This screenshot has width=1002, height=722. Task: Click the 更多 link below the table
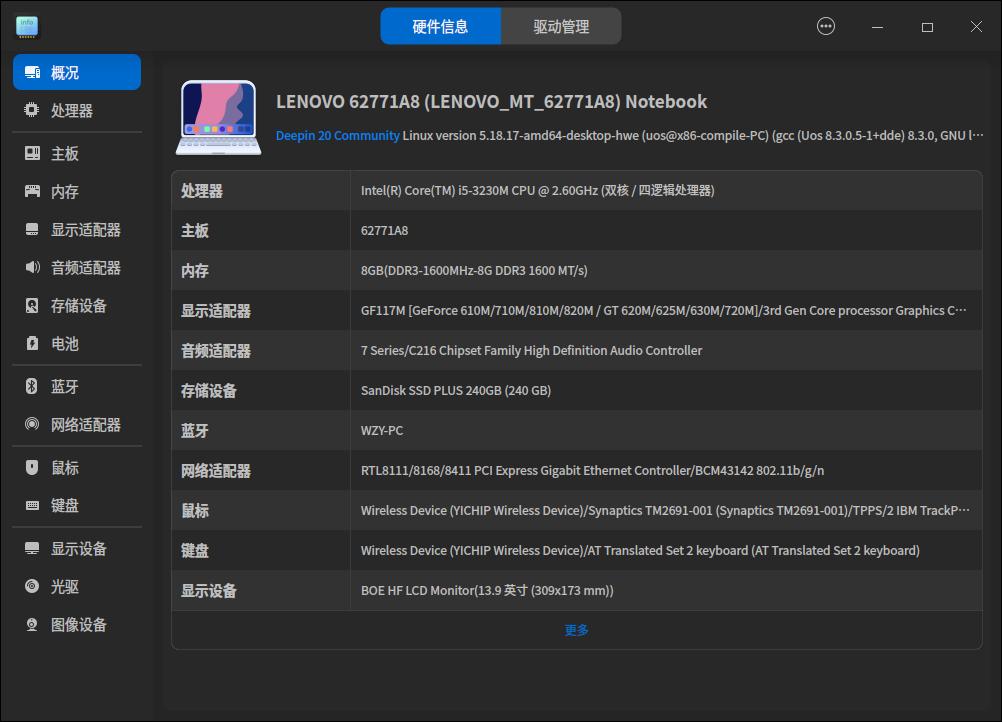click(576, 630)
